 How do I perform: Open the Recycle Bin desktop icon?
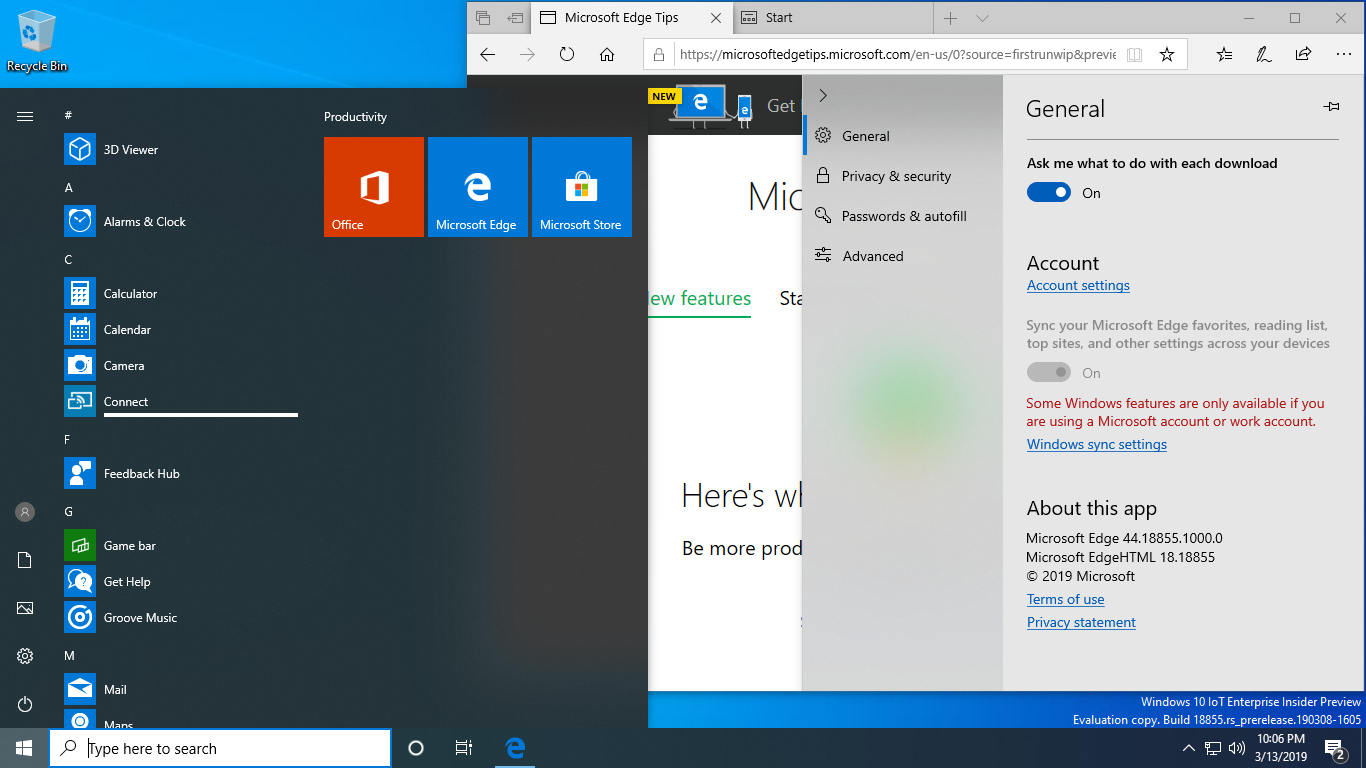click(x=37, y=42)
